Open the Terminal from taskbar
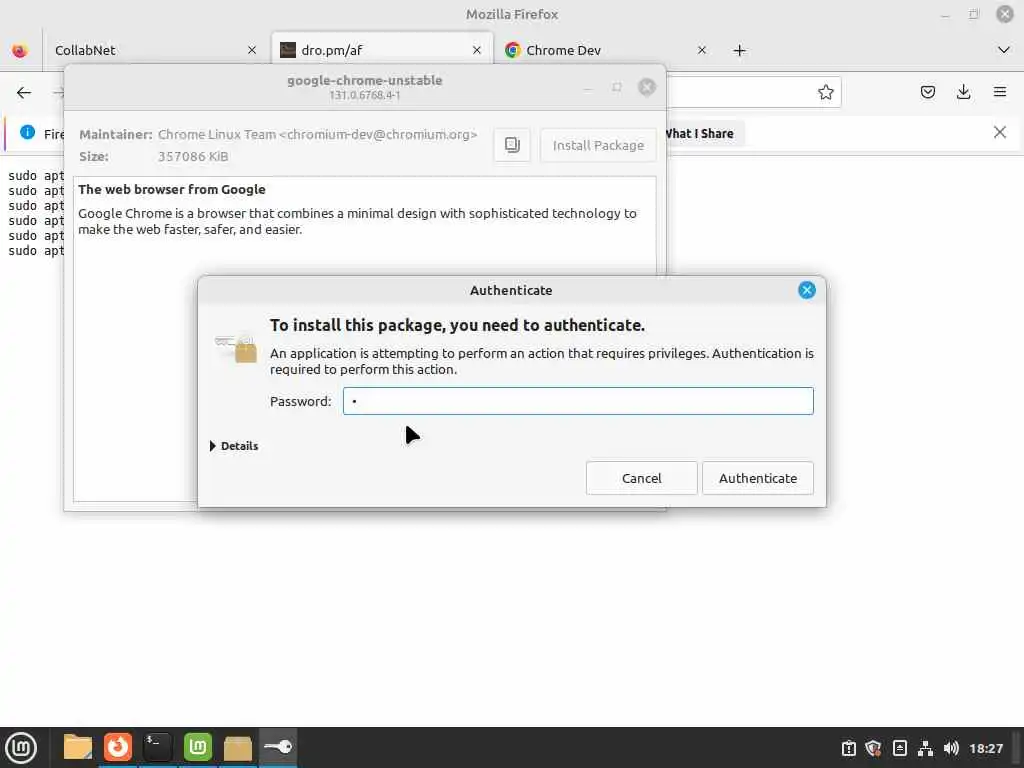This screenshot has height=768, width=1024. coord(157,747)
